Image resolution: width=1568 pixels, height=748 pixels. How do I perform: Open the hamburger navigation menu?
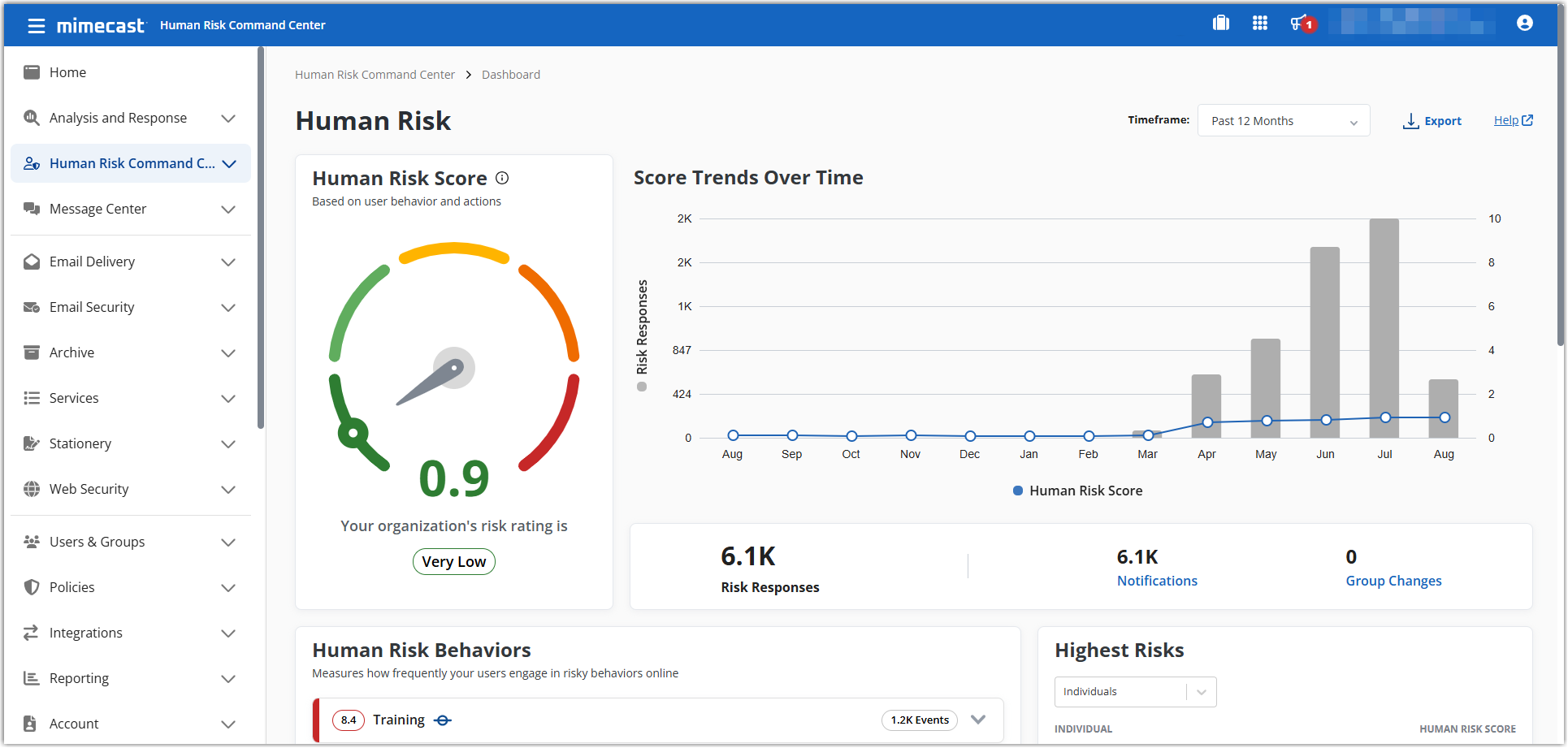(x=36, y=25)
